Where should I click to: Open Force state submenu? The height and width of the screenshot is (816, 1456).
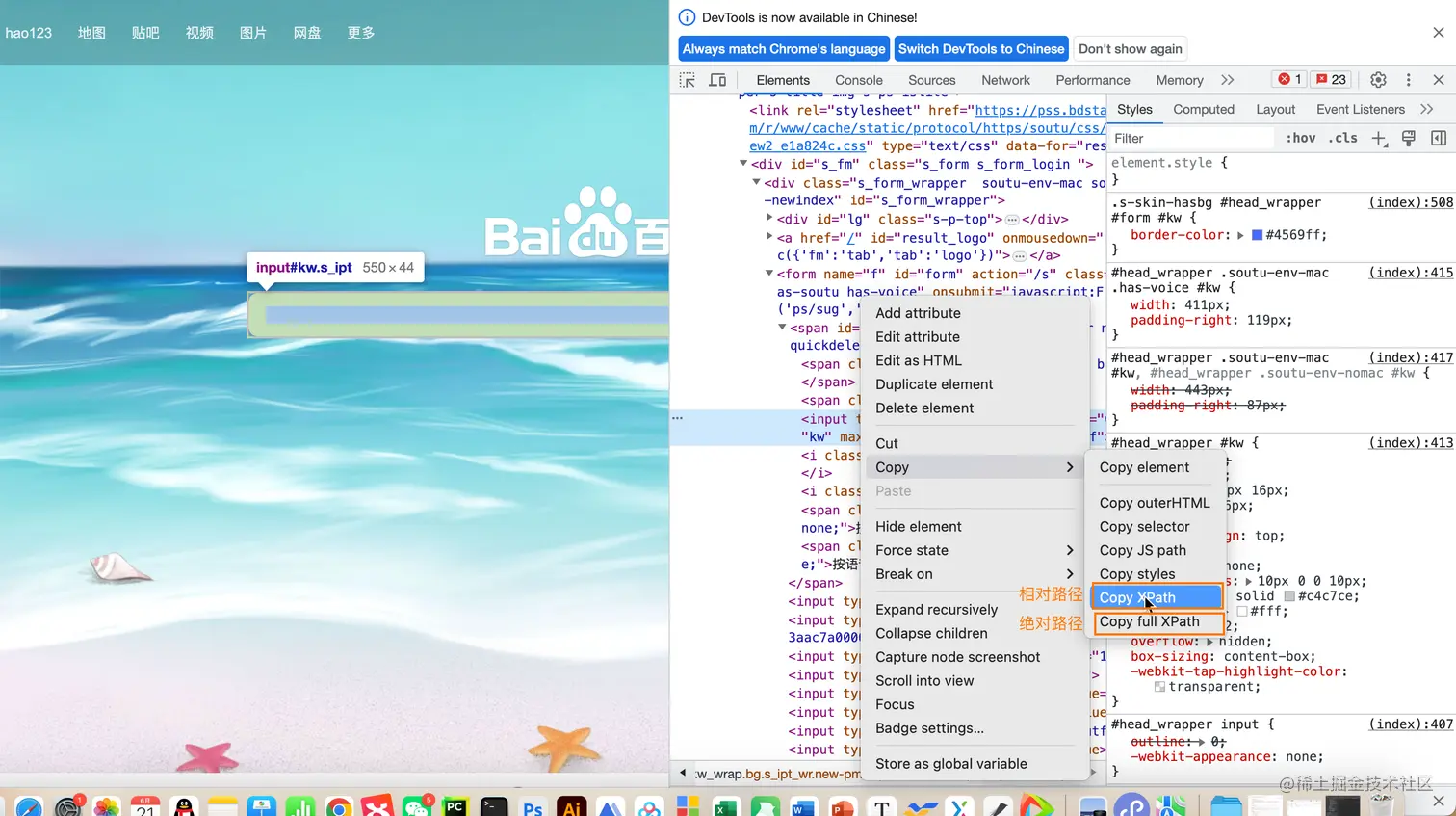(x=975, y=550)
